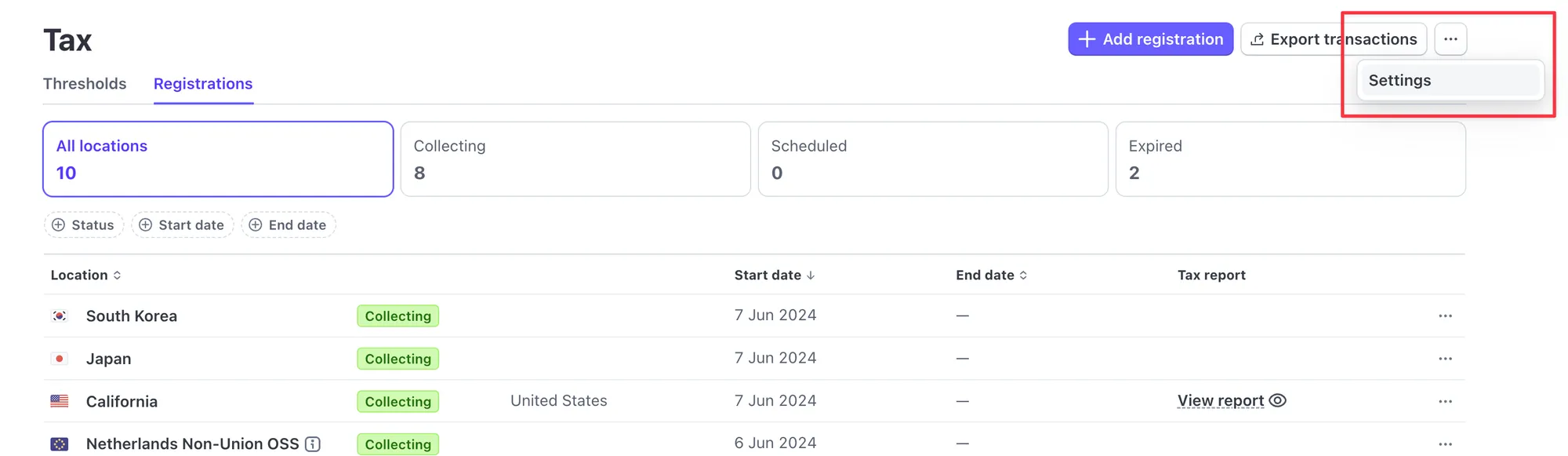Viewport: 1568px width, 456px height.
Task: Click the info icon next to Netherlands Non-Union OSS
Action: (312, 443)
